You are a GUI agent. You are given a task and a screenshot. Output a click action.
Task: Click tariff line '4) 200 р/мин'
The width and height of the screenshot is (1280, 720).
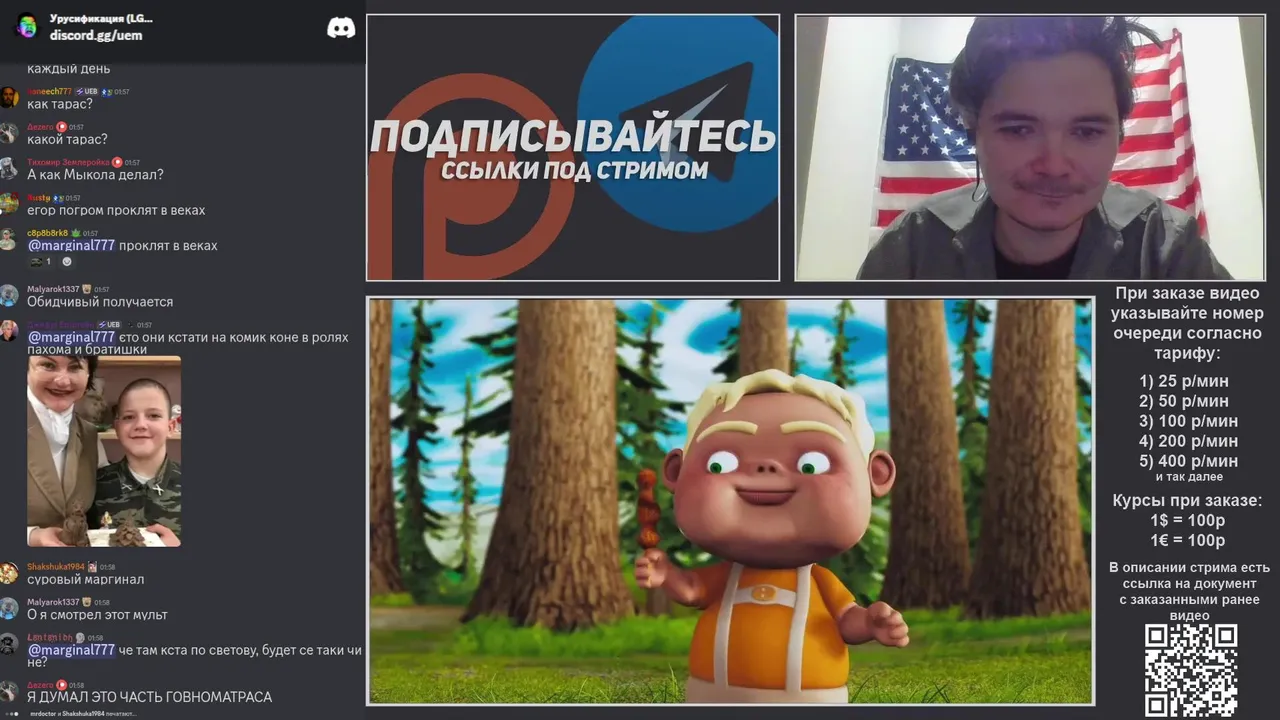(1188, 441)
